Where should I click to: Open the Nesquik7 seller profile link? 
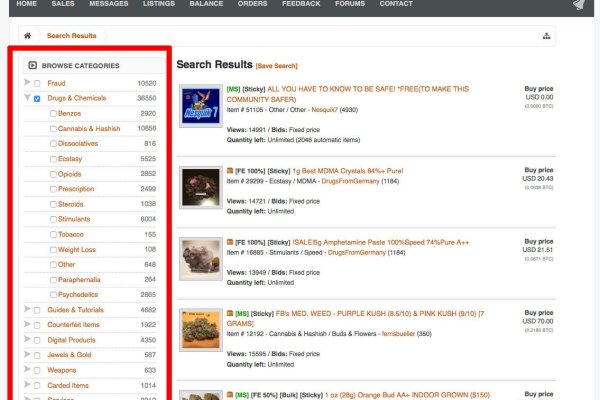tap(328, 109)
